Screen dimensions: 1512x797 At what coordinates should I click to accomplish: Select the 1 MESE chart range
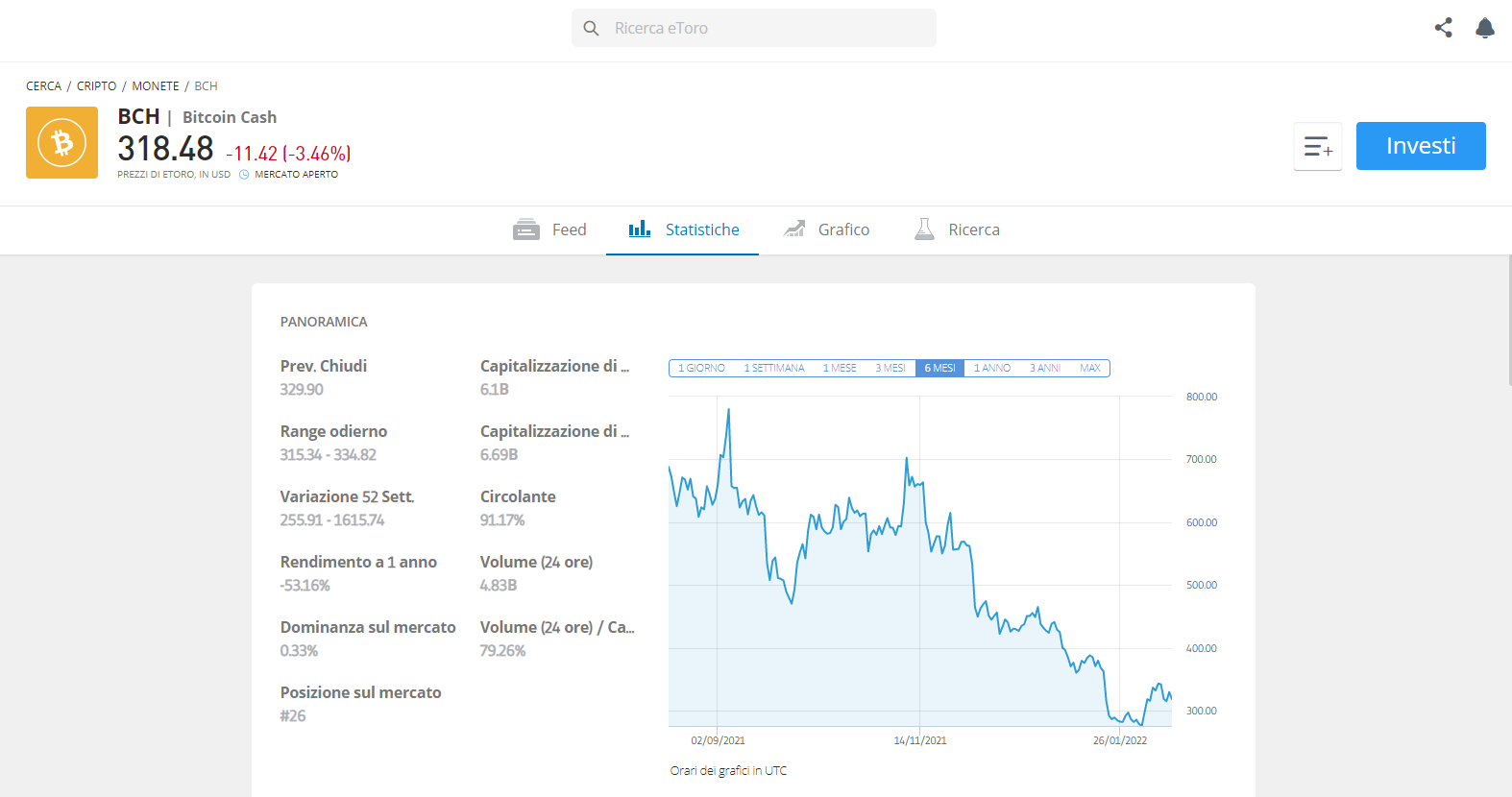(840, 368)
